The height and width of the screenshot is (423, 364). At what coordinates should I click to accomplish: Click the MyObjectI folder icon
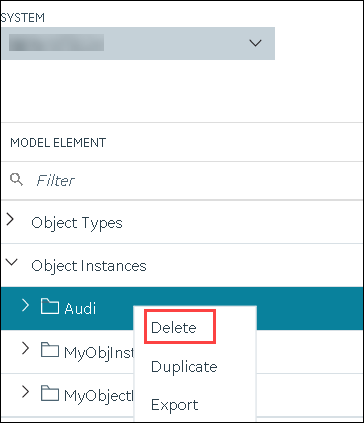tap(50, 393)
